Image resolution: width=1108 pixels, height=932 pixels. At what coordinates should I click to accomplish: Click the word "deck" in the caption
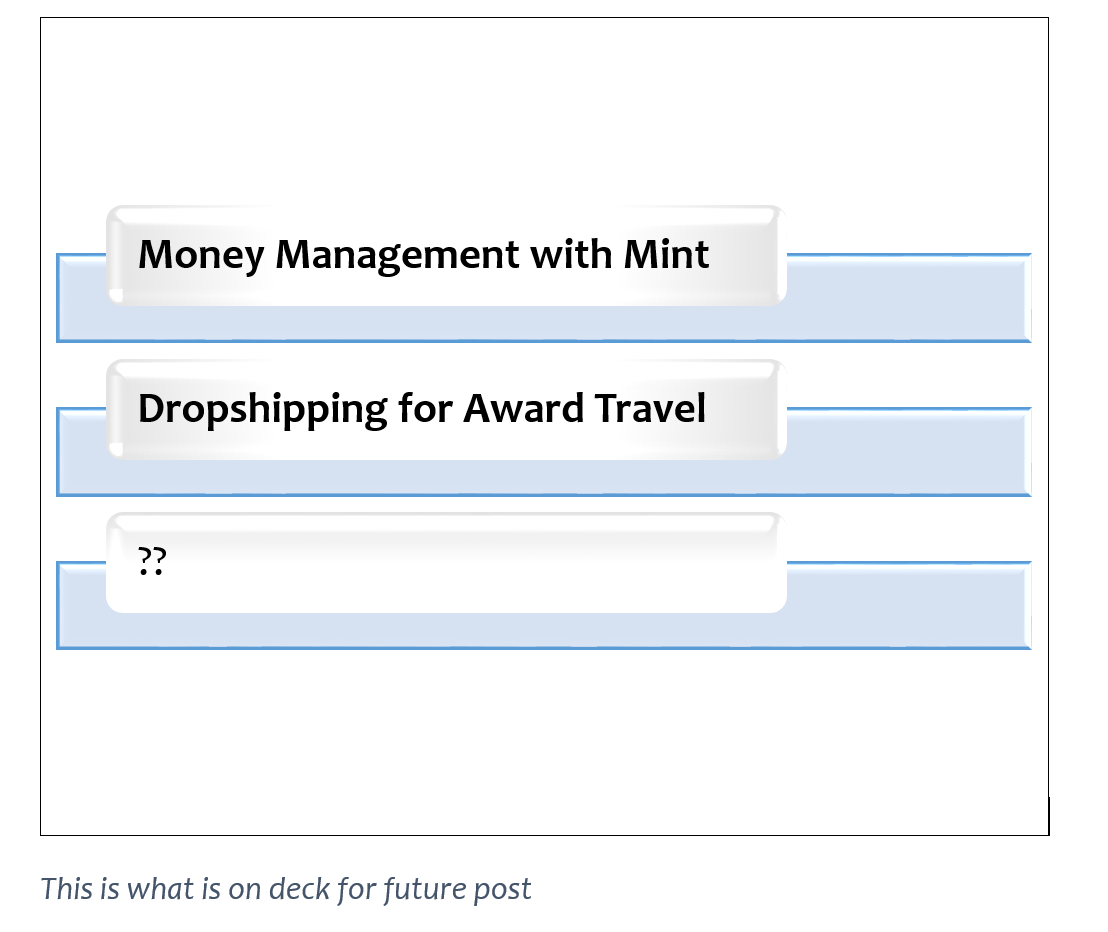click(x=300, y=888)
